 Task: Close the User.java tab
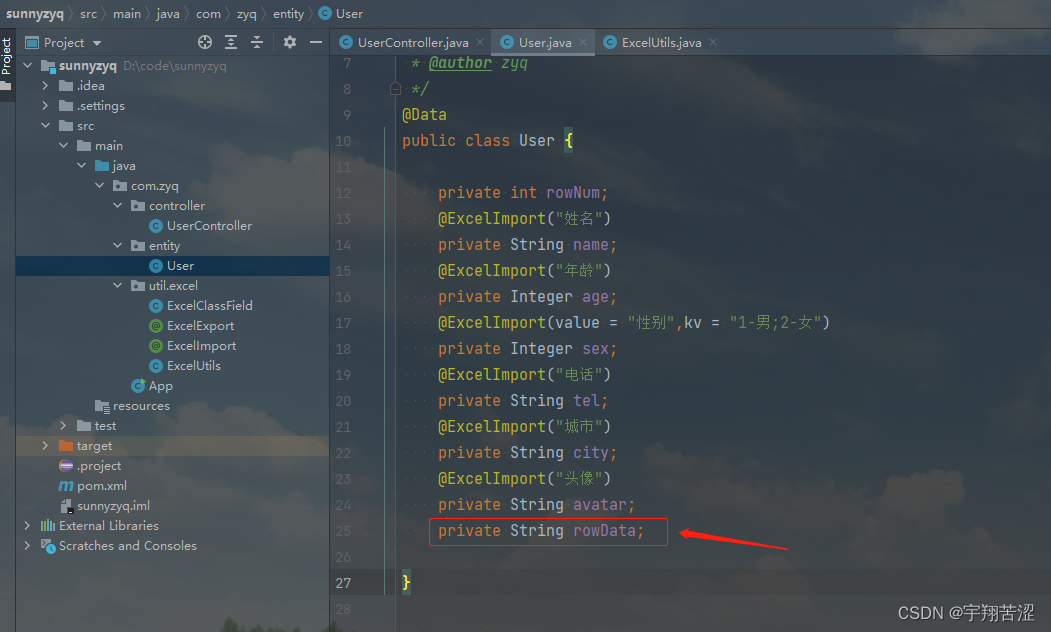click(x=583, y=42)
